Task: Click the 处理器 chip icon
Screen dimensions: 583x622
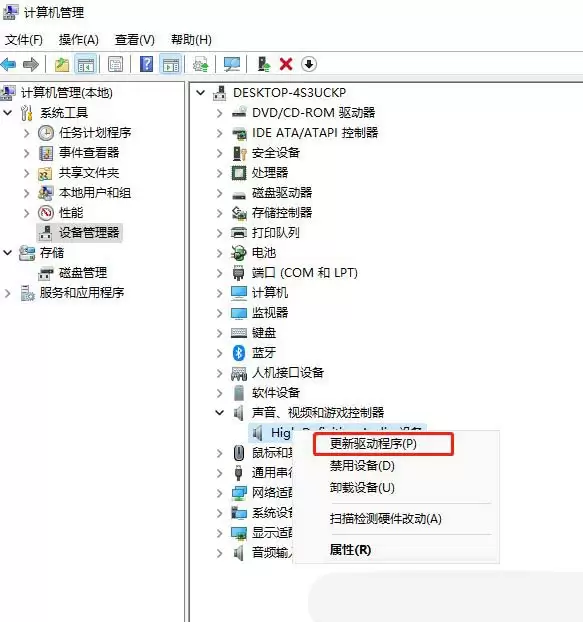Action: (239, 173)
